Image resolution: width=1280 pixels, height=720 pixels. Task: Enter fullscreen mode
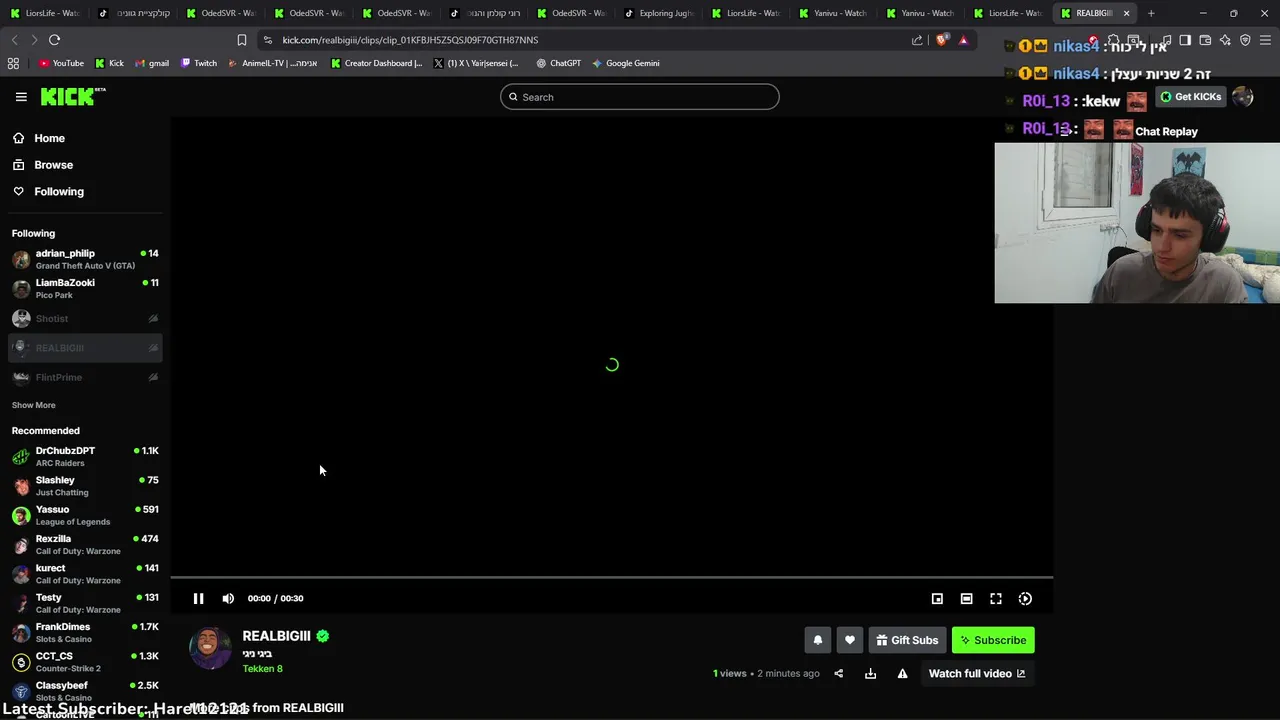pyautogui.click(x=996, y=598)
